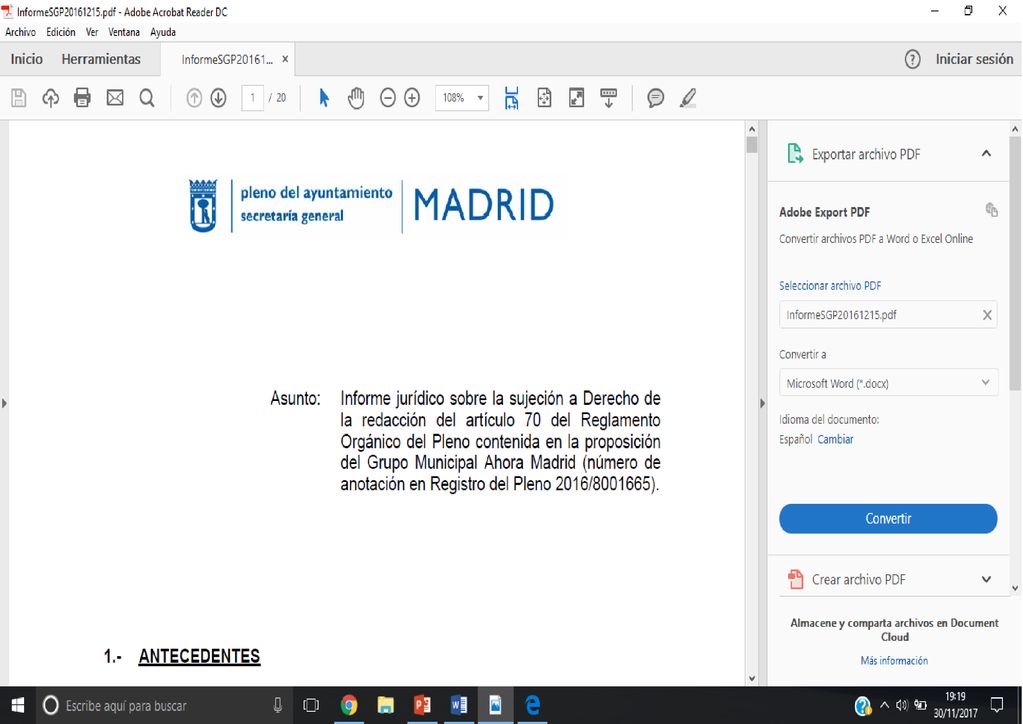1023x724 pixels.
Task: Expand the left navigation pane arrow
Action: pos(4,403)
